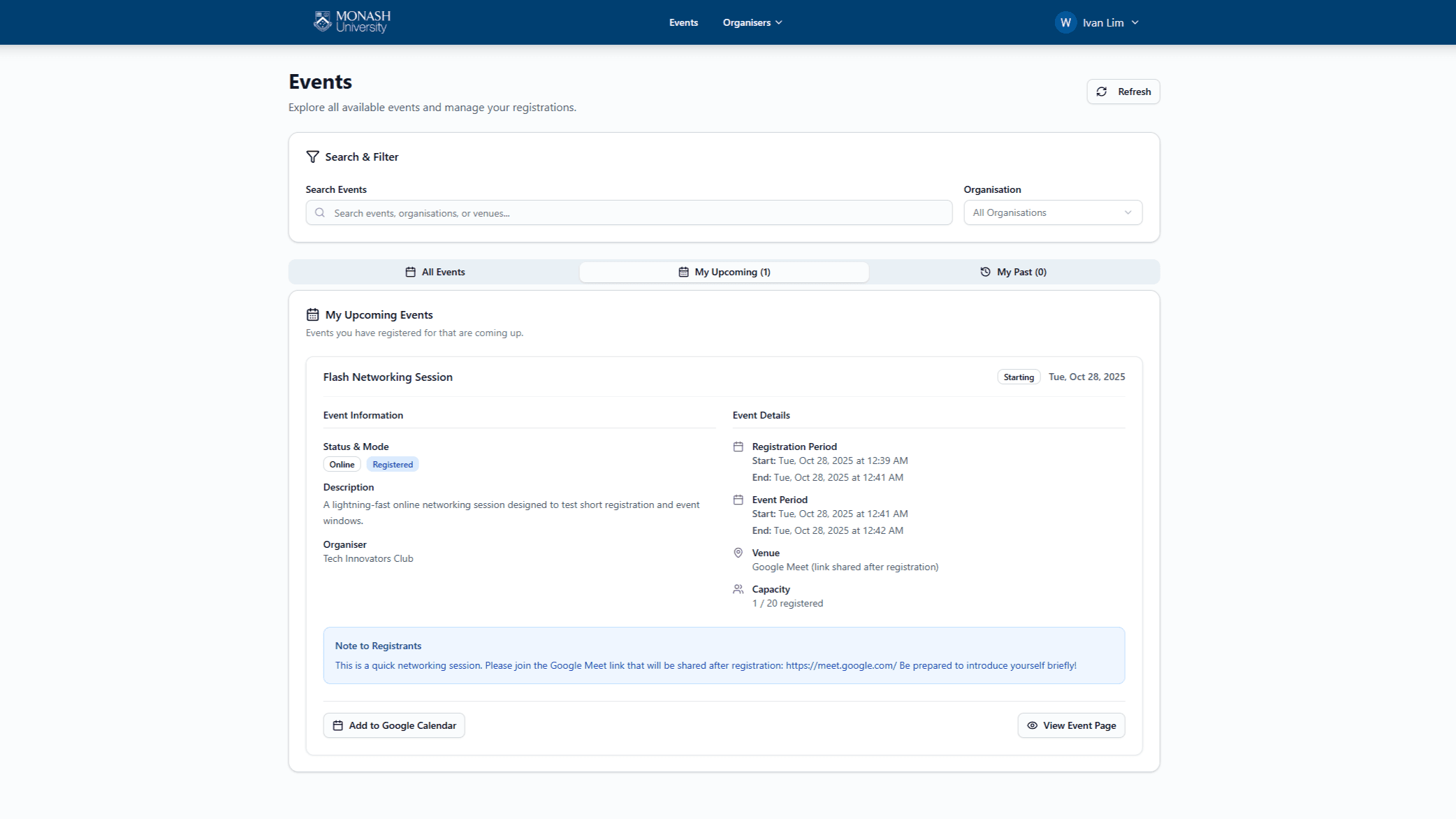The image size is (1456, 819).
Task: Switch to the My Past tab
Action: coord(1013,272)
